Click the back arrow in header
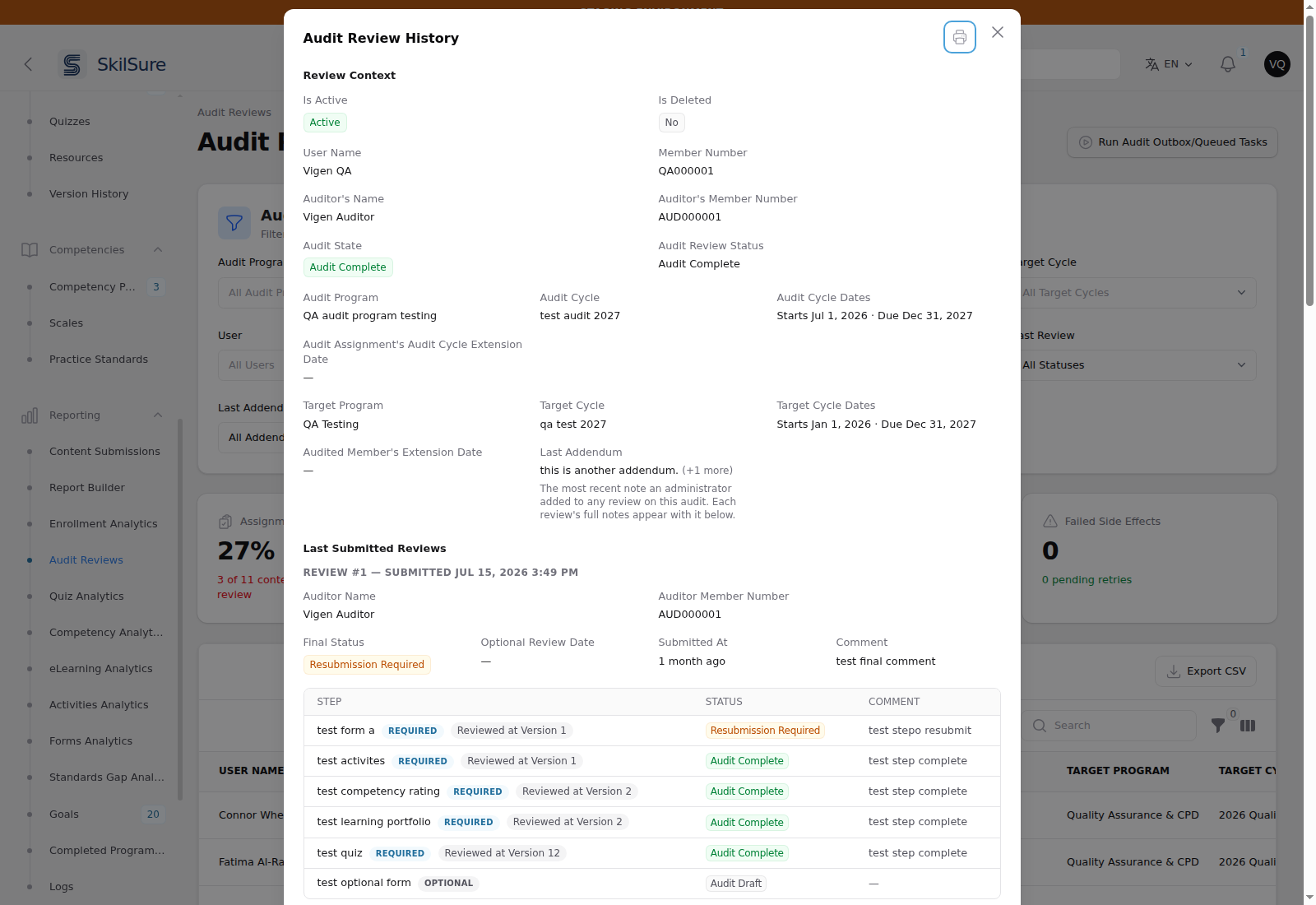This screenshot has width=1316, height=905. pyautogui.click(x=29, y=64)
